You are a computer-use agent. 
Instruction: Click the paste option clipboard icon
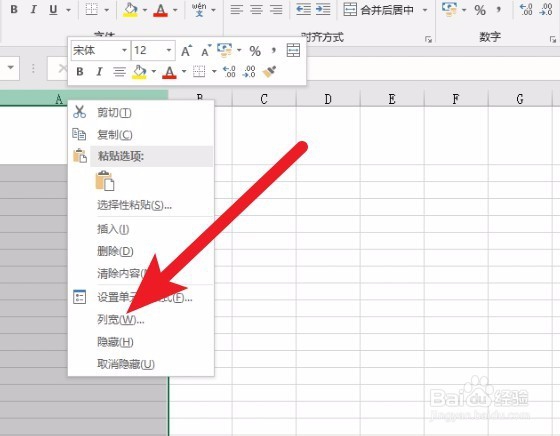point(105,181)
